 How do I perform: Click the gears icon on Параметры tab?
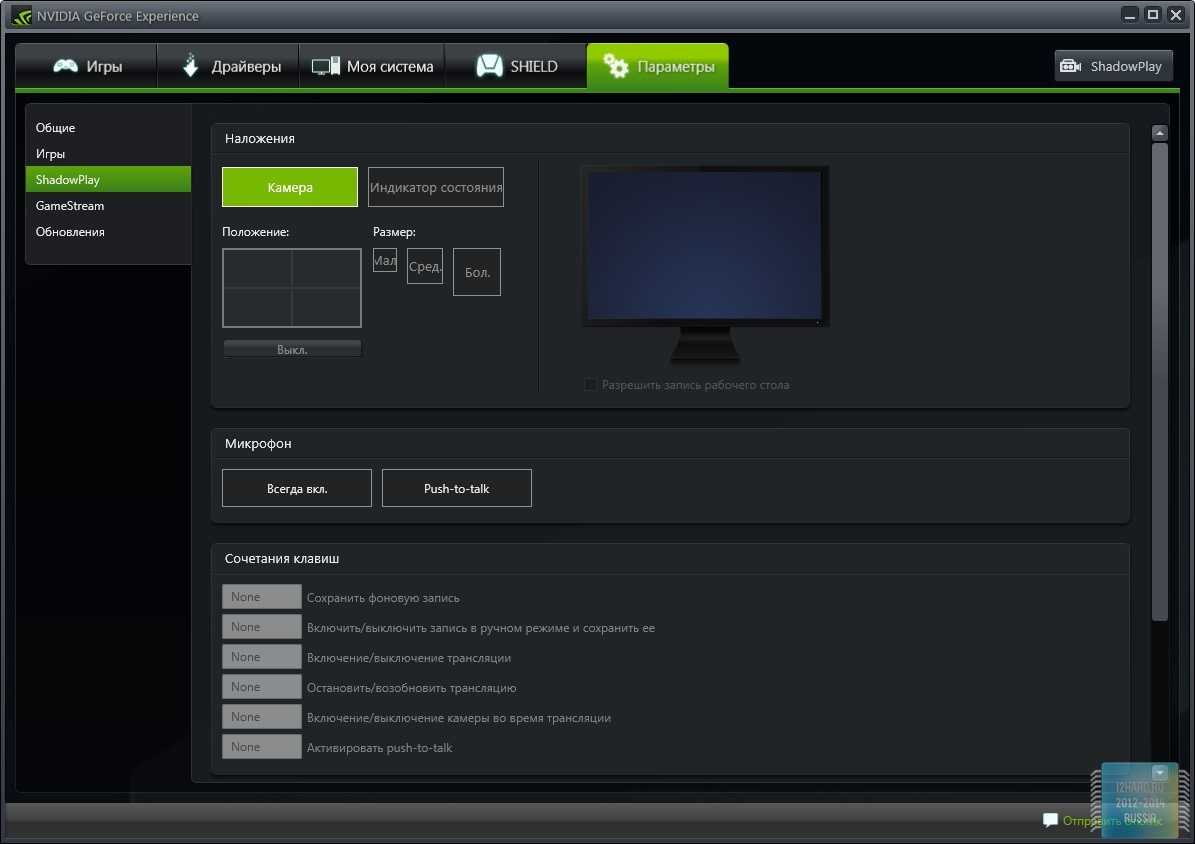click(616, 67)
